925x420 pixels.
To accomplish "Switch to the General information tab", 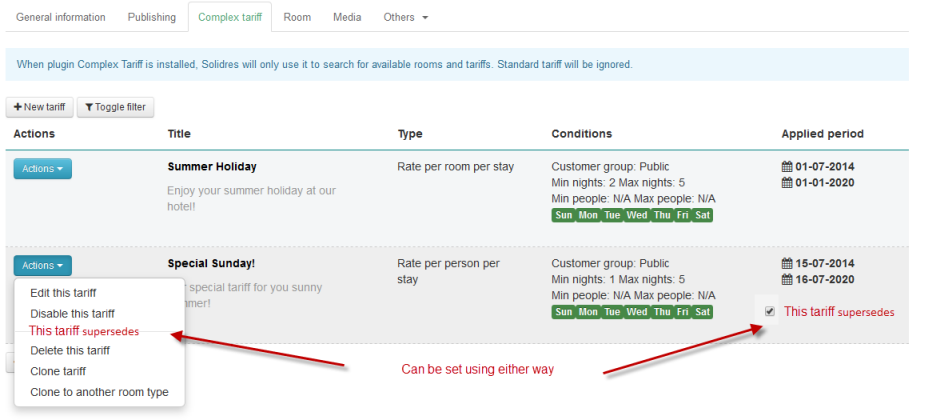I will click(x=61, y=18).
